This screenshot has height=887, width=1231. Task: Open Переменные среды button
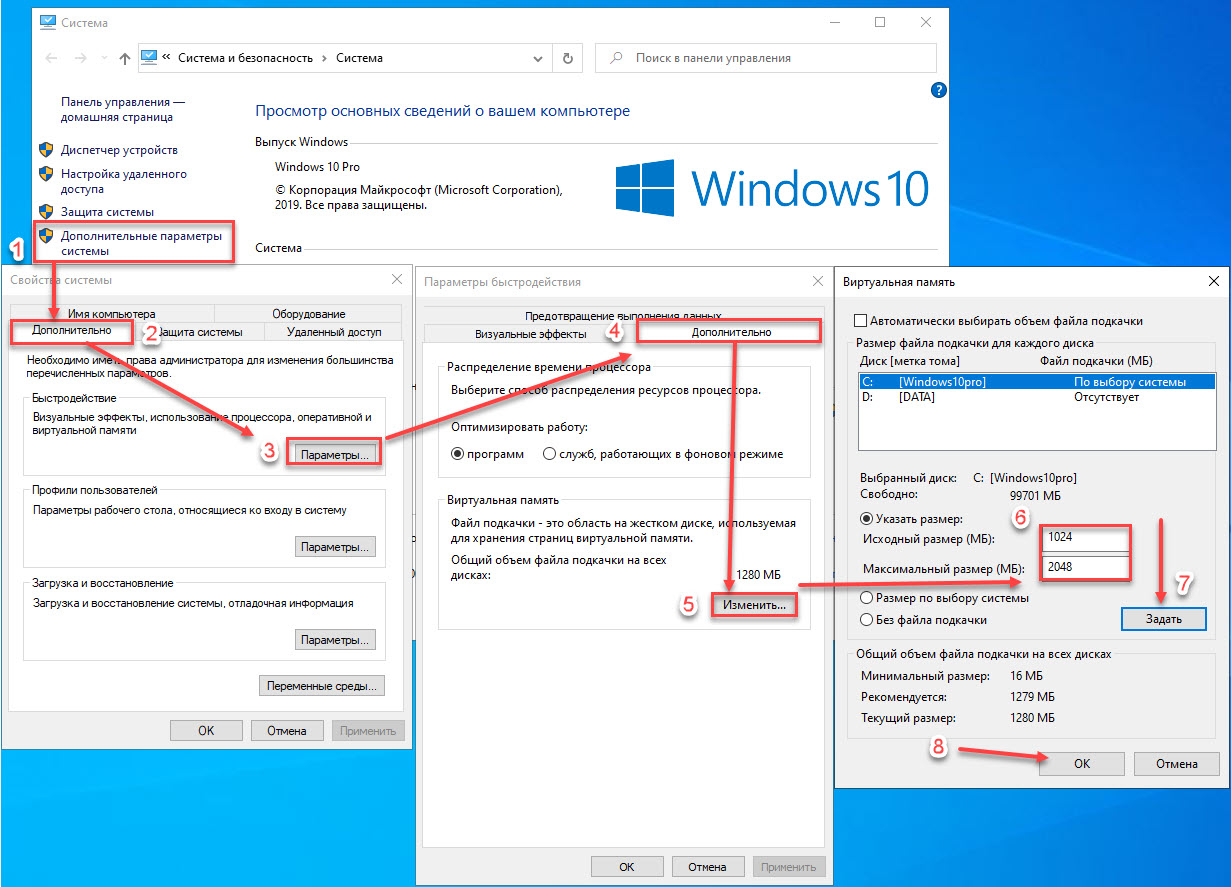click(322, 686)
